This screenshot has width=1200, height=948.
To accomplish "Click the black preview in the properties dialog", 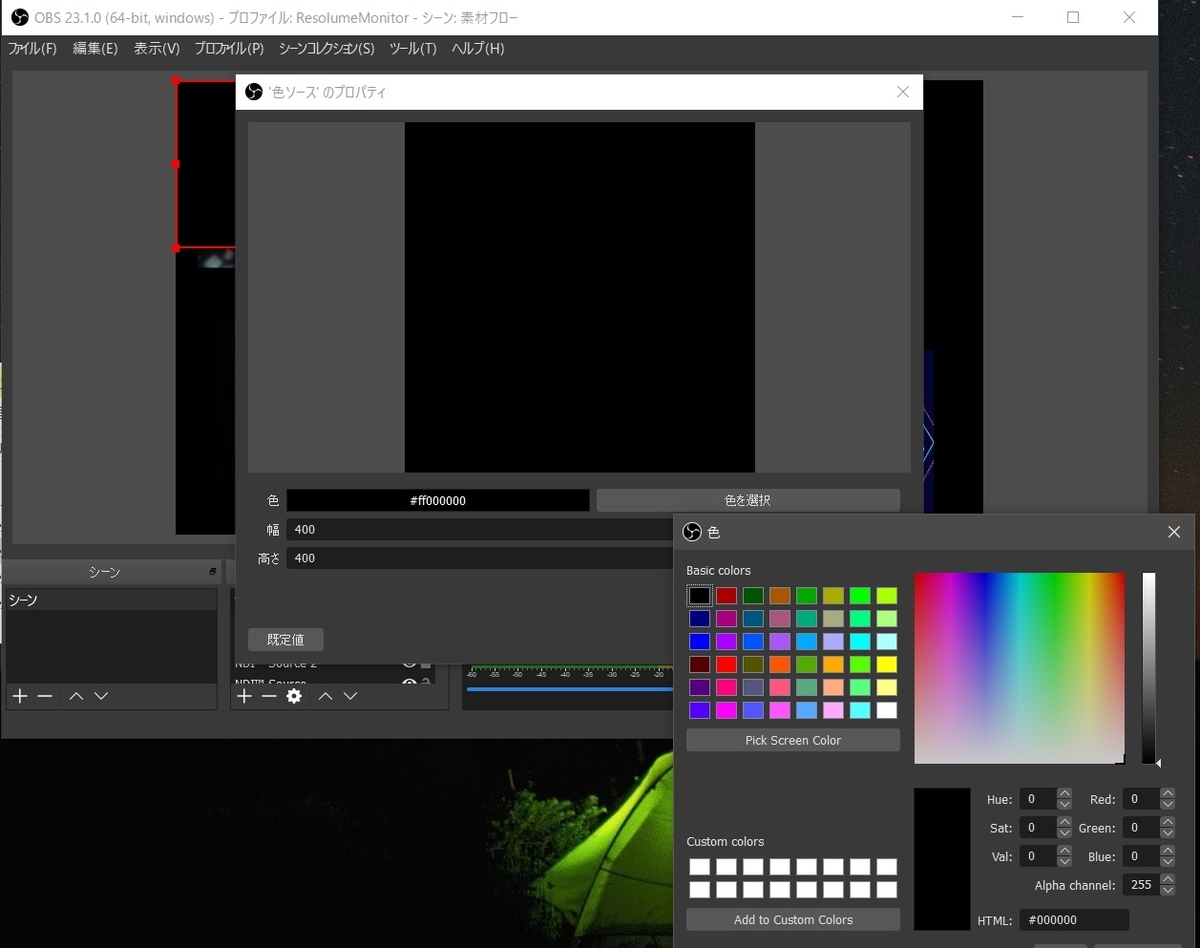I will [x=580, y=297].
